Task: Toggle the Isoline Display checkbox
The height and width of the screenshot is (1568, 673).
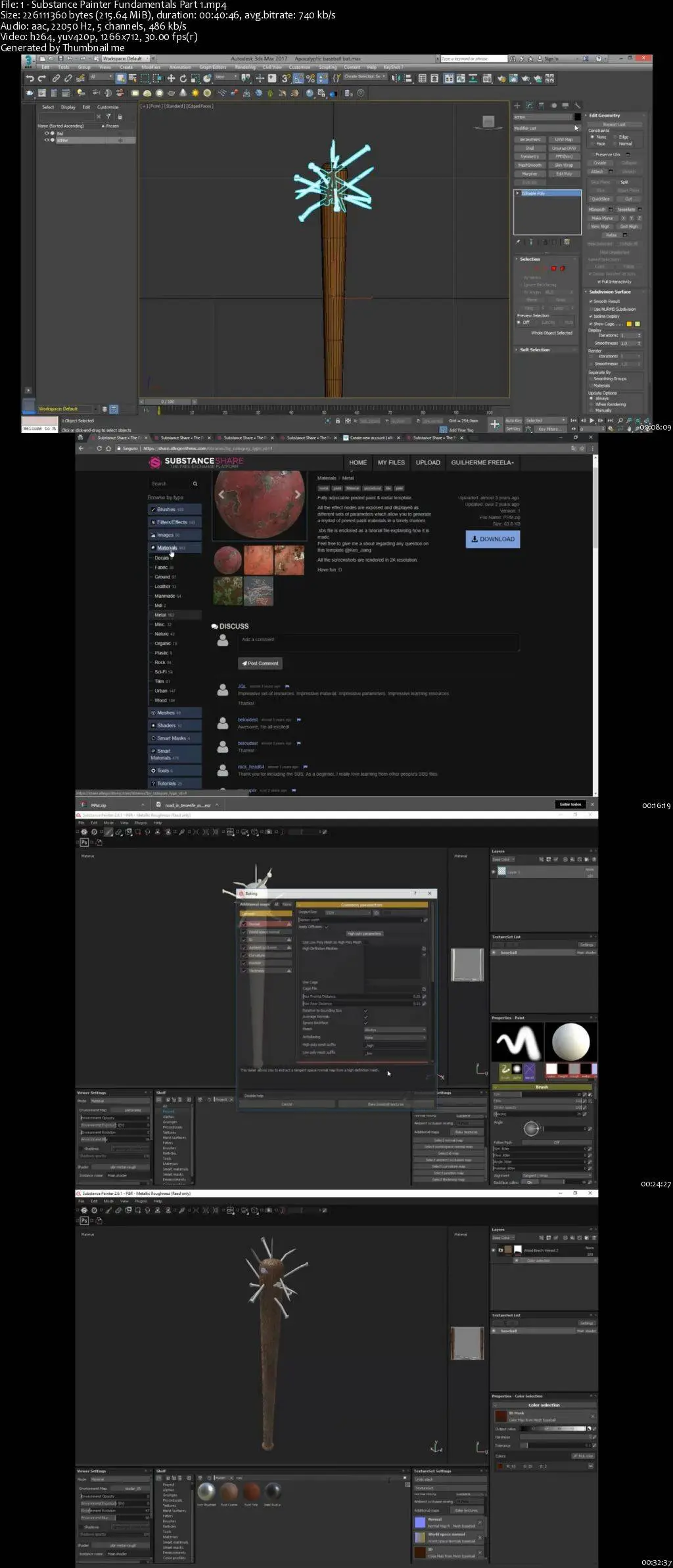Action: (591, 316)
